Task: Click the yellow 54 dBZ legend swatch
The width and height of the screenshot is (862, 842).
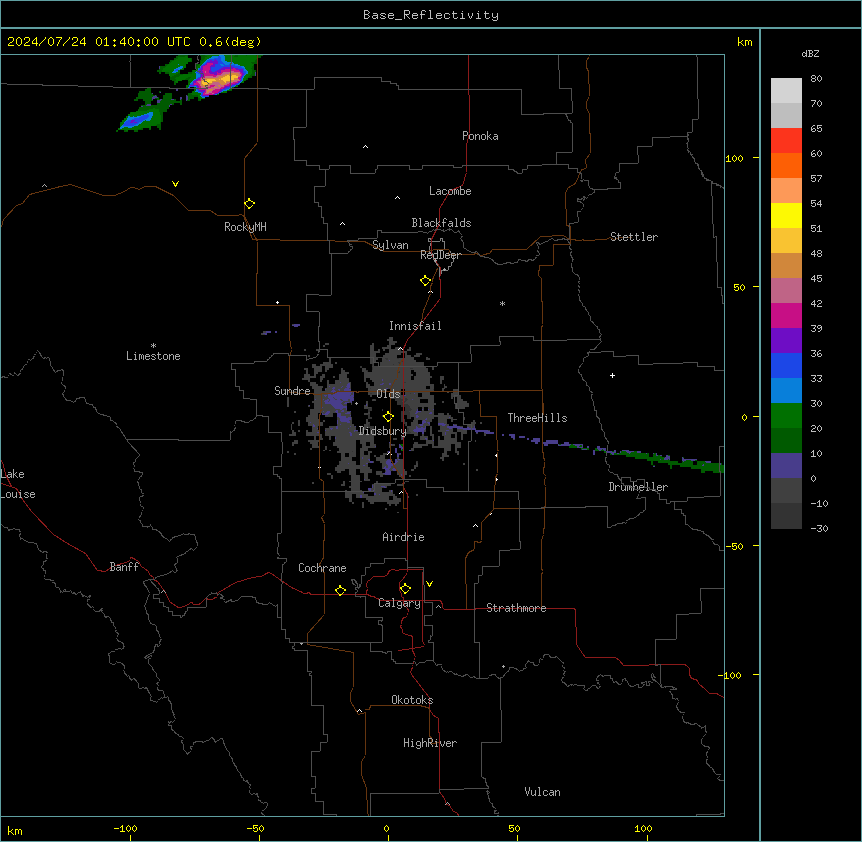Action: pyautogui.click(x=786, y=215)
